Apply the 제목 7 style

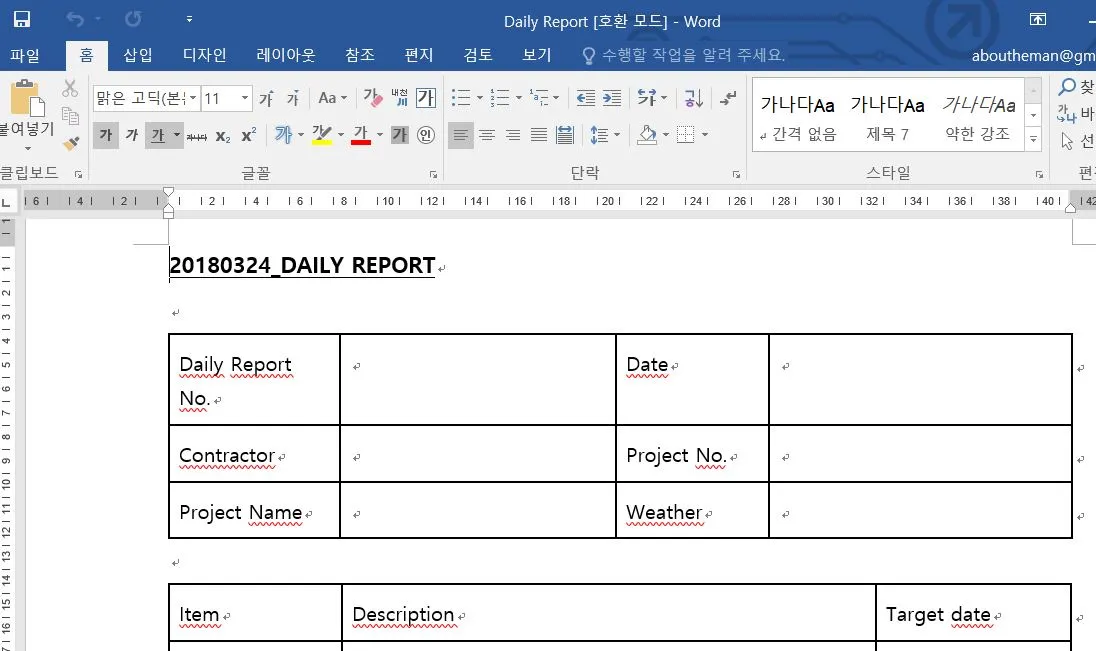coord(888,117)
